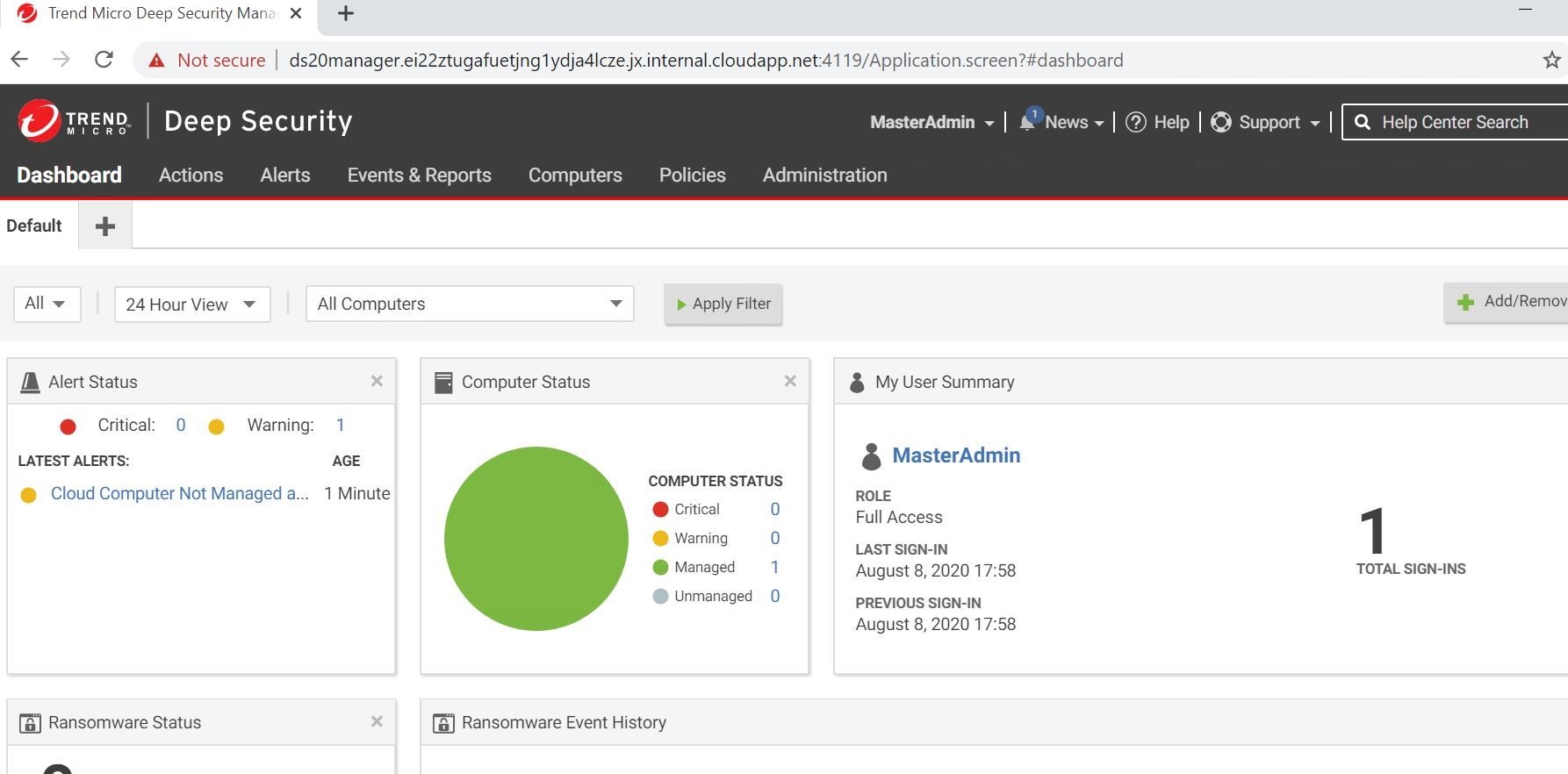Open the Policies menu
This screenshot has width=1568, height=774.
point(693,175)
